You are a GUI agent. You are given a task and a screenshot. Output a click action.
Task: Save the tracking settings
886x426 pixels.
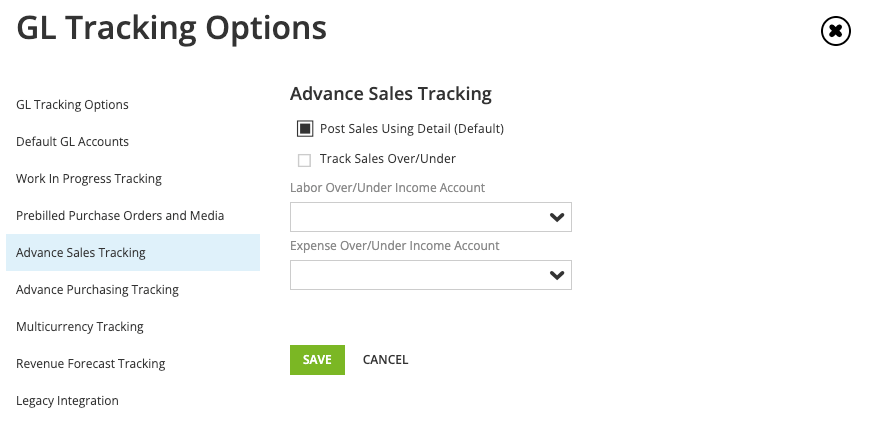point(317,360)
